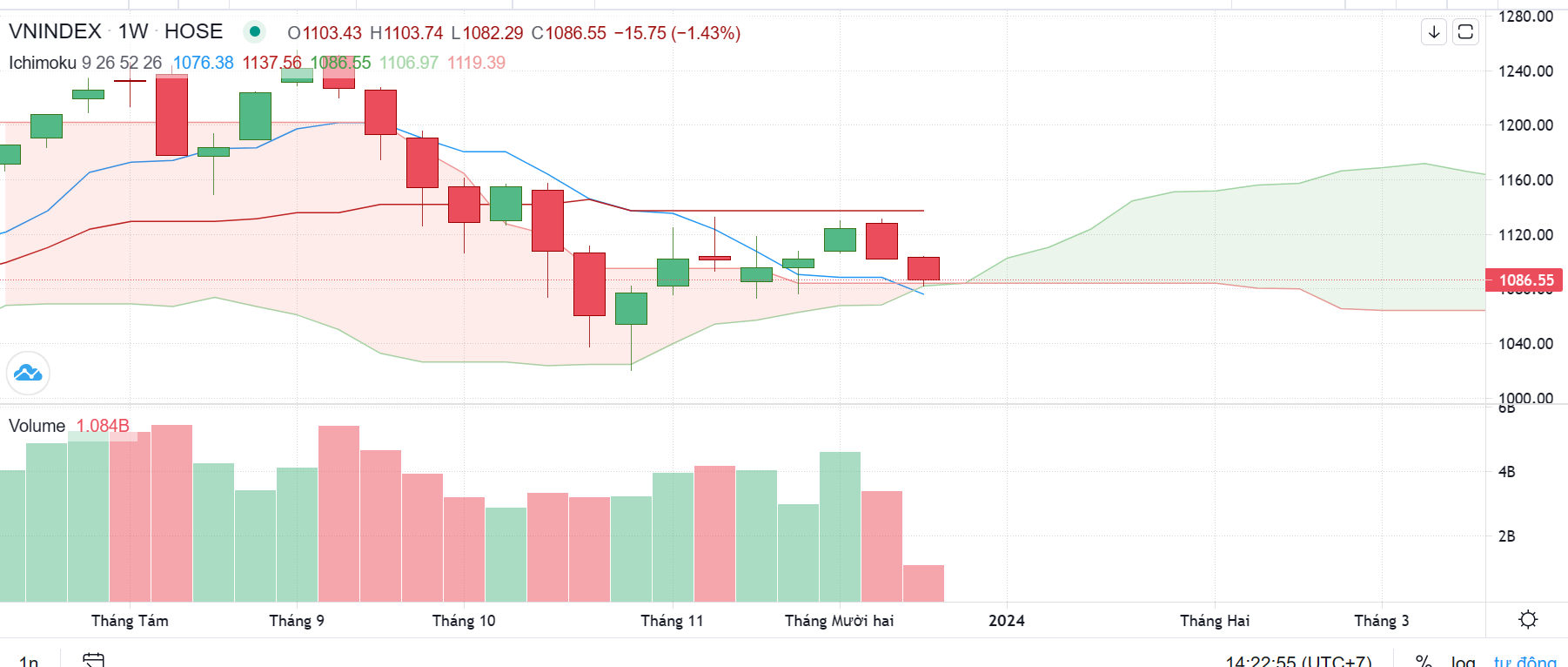
Task: Toggle auto scale "tự động"
Action: (1524, 662)
